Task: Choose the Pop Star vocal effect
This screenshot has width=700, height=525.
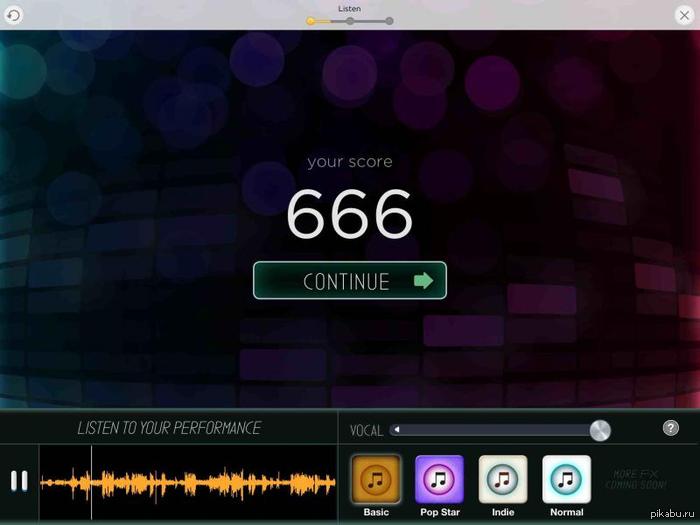Action: (440, 480)
